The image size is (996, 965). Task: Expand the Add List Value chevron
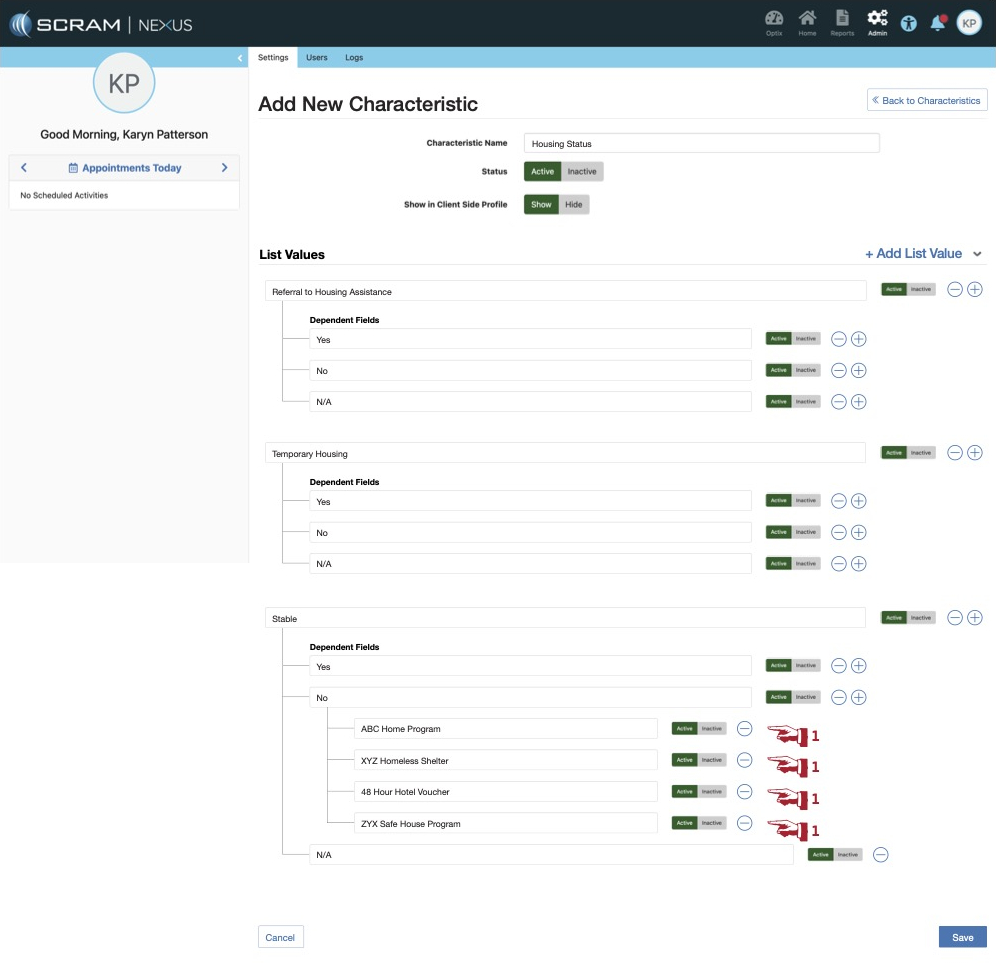coord(977,254)
